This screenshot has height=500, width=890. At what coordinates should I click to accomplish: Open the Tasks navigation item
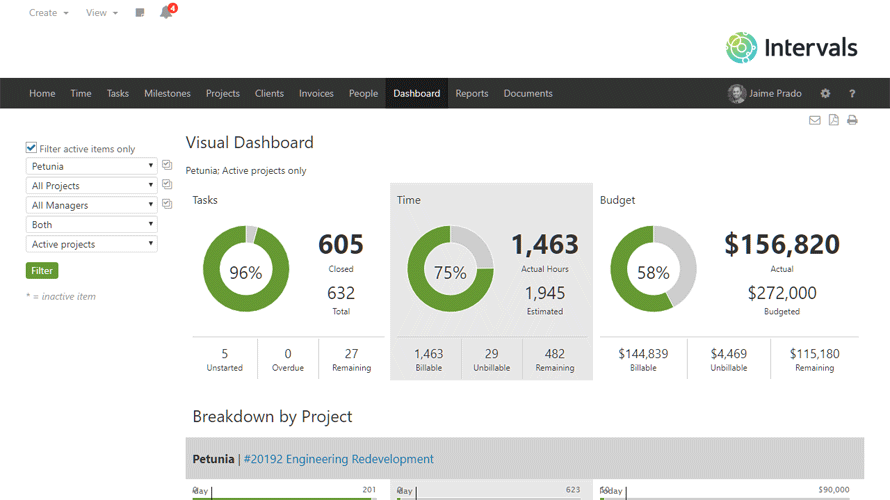pos(117,94)
